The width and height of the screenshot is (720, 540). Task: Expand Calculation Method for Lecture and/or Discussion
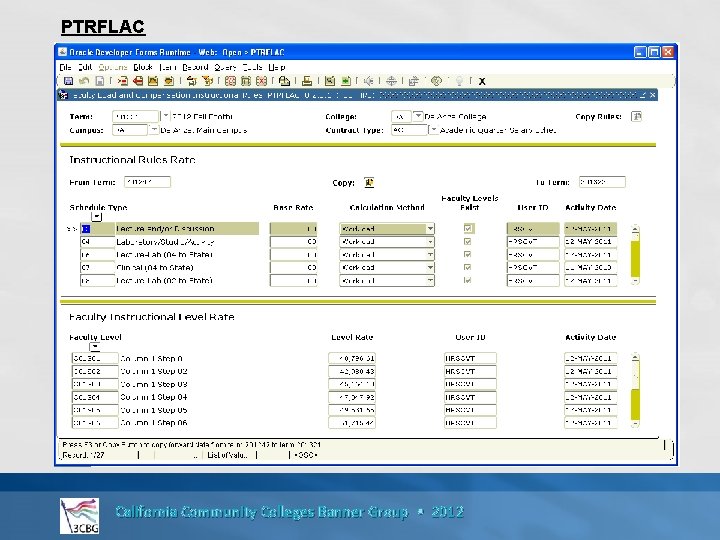point(430,229)
